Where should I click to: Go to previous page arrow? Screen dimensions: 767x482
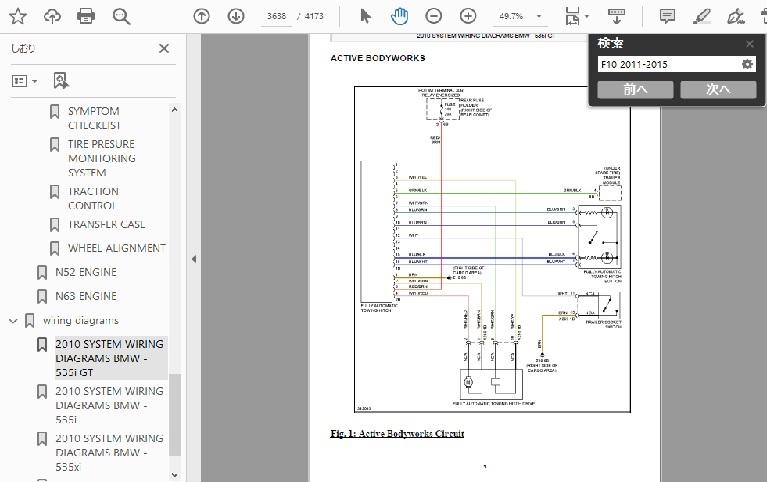[201, 16]
